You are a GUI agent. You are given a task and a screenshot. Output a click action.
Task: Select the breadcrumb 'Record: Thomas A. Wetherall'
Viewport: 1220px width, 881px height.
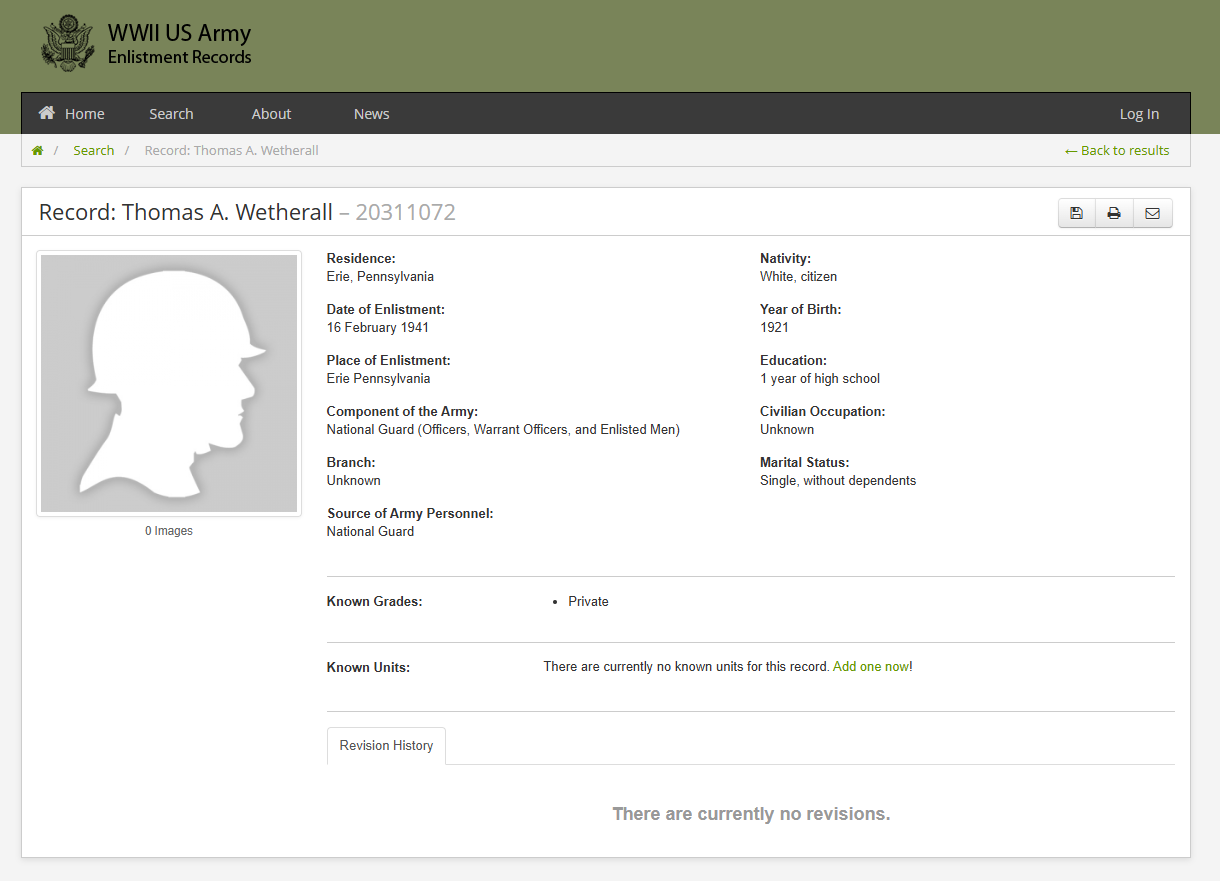tap(231, 151)
